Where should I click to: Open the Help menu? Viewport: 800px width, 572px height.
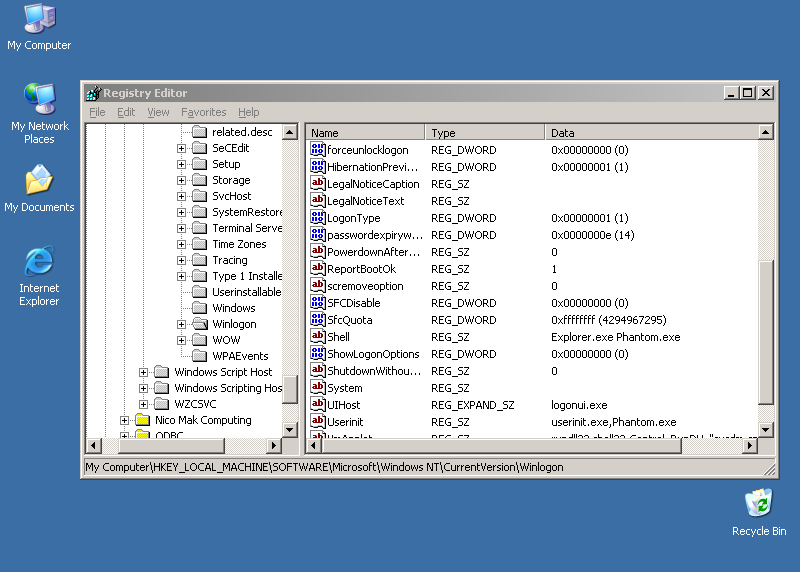pos(248,112)
